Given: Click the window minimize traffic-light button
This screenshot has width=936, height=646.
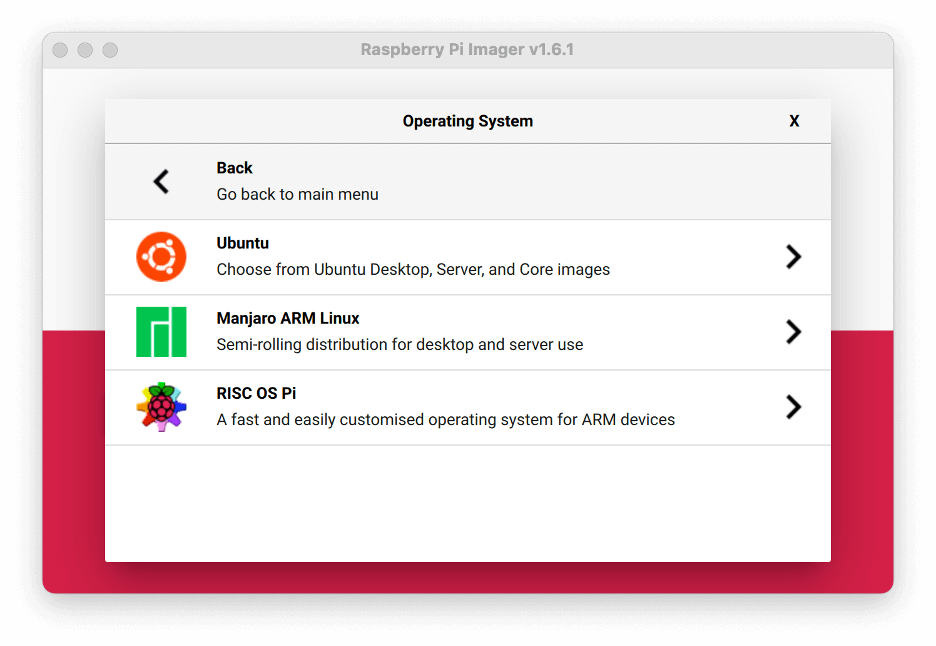Looking at the screenshot, I should coord(85,50).
